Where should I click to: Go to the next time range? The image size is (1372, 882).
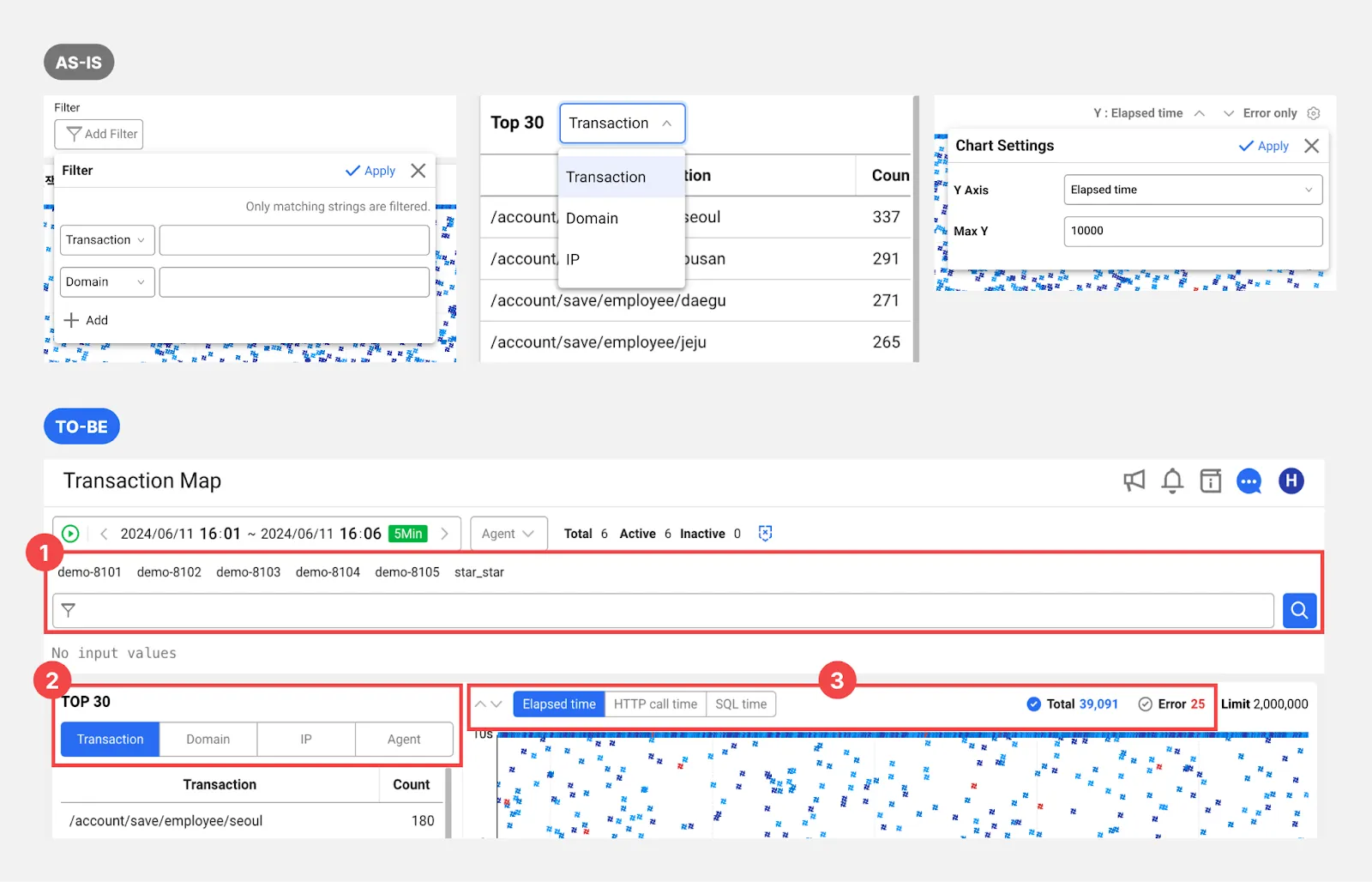(x=444, y=534)
